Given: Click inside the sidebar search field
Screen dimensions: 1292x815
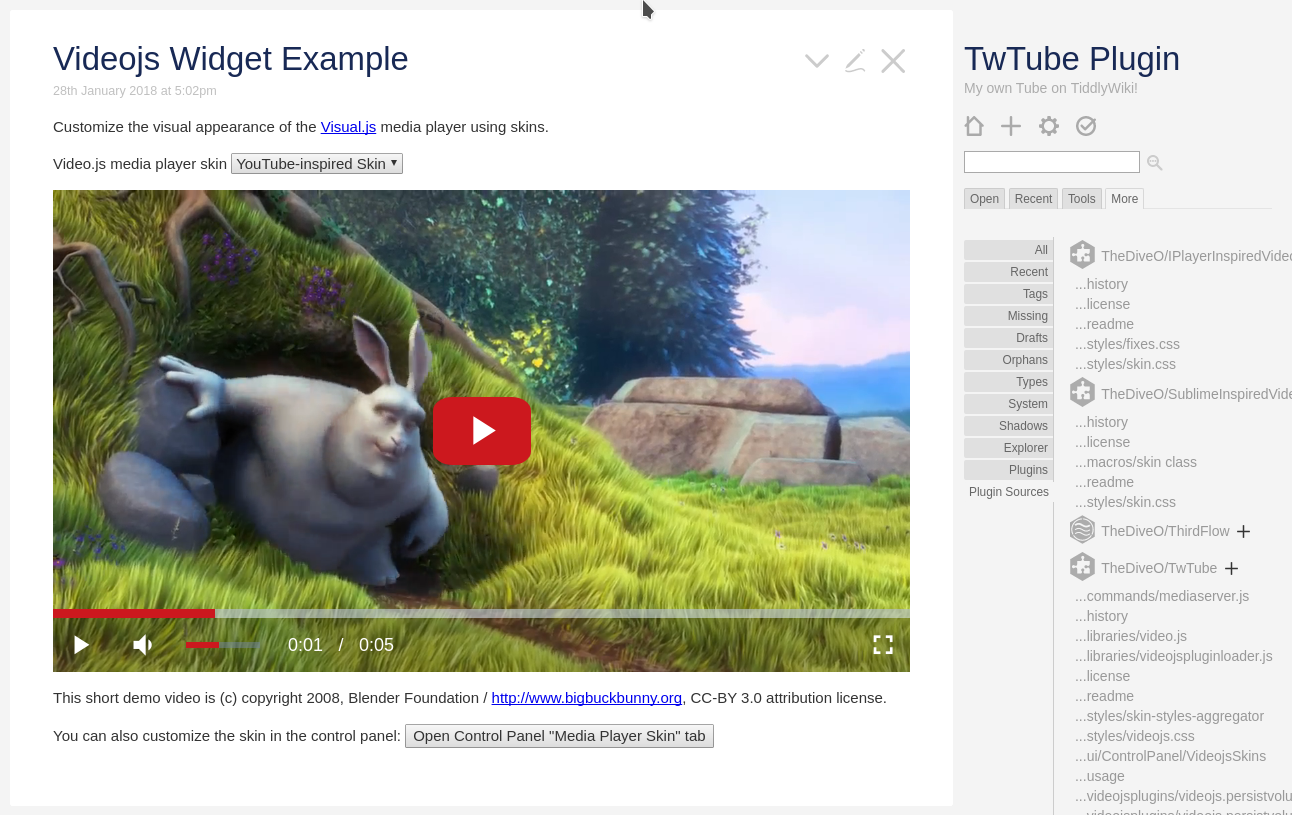Looking at the screenshot, I should [1051, 161].
